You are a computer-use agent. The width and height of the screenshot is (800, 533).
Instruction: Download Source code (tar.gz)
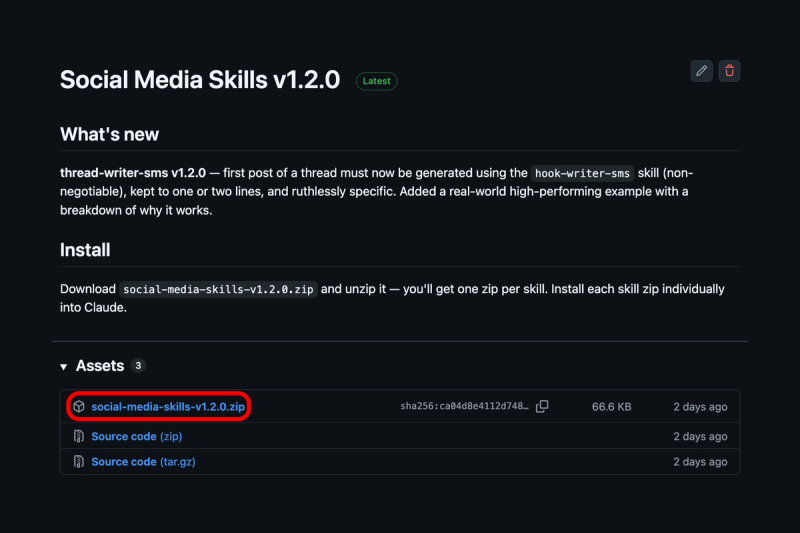pyautogui.click(x=143, y=462)
